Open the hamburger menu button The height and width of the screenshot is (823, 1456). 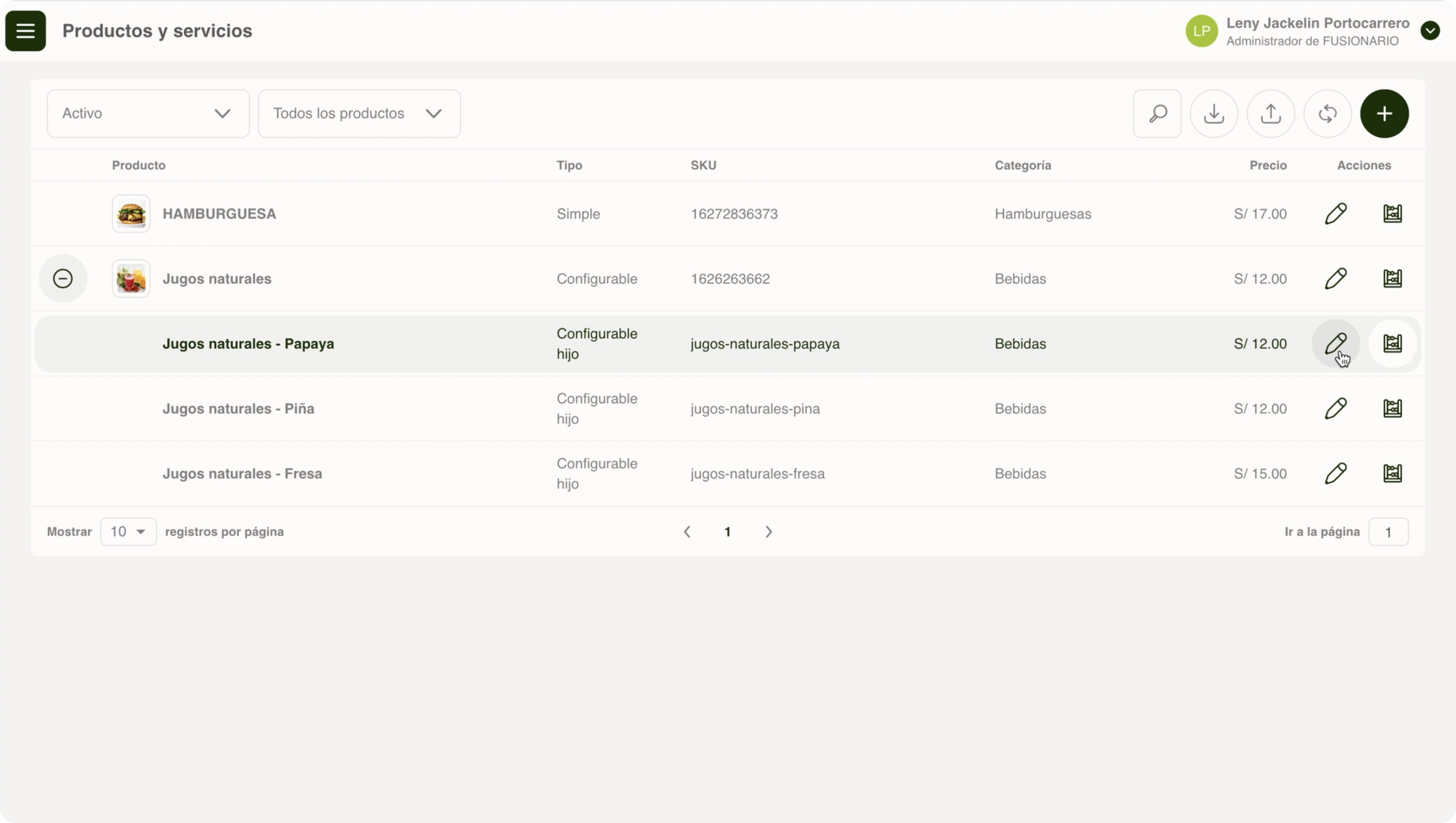[x=26, y=31]
